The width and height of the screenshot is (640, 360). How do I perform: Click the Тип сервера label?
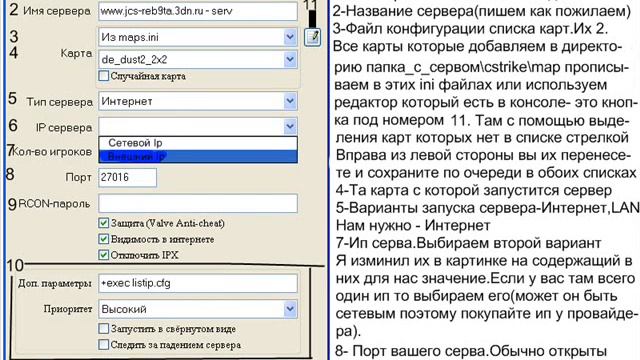60,102
